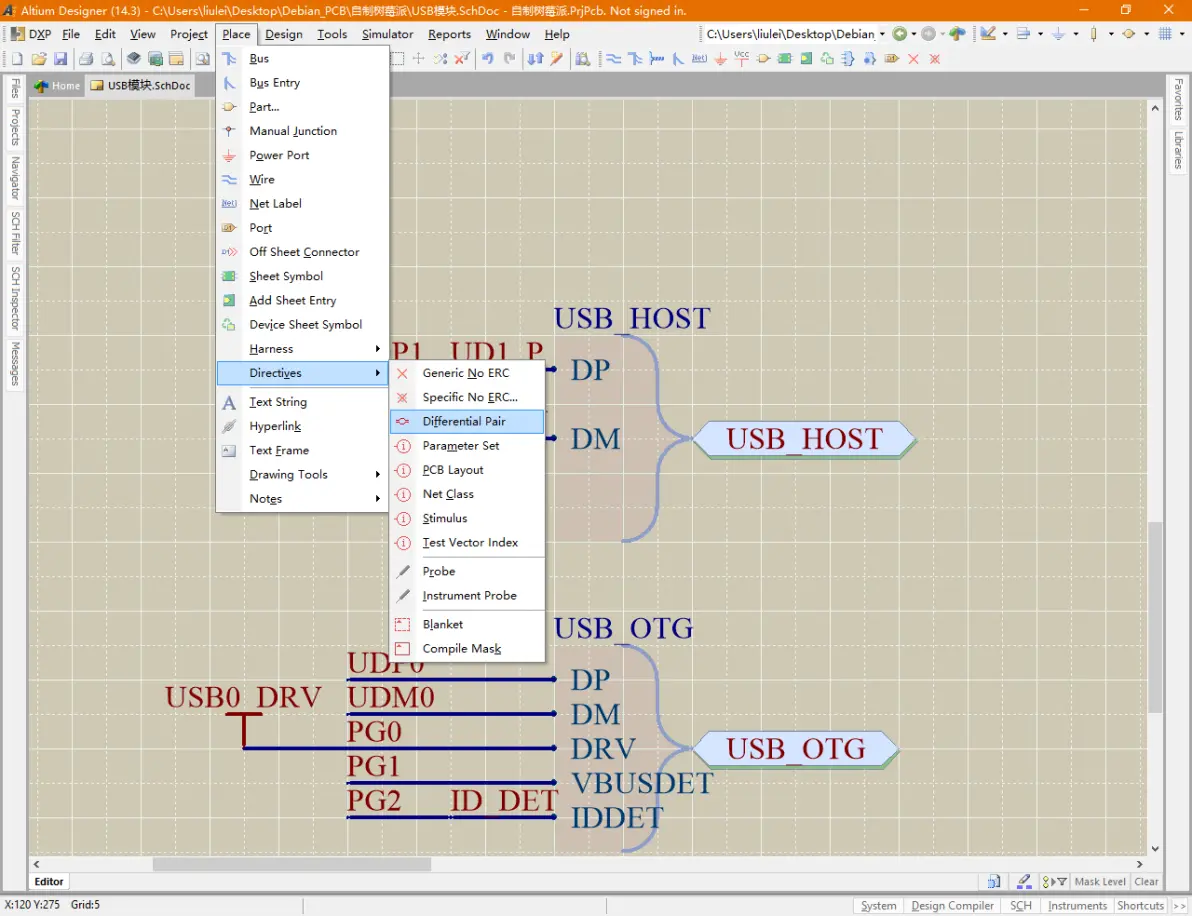This screenshot has height=916, width=1192.
Task: Switch to the USB模块.SchDoc tab
Action: (141, 85)
